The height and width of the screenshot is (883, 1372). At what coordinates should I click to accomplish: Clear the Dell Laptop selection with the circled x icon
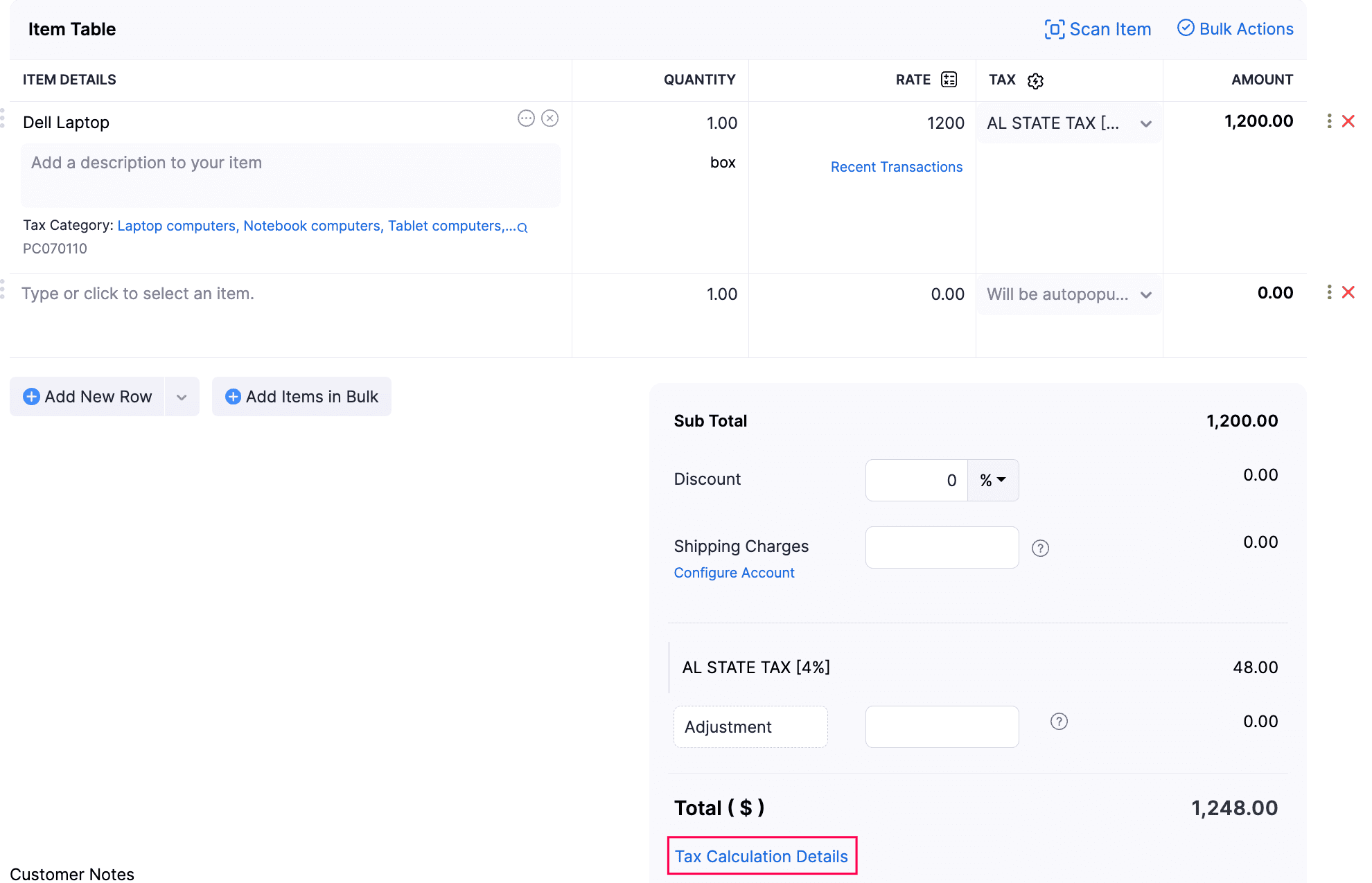tap(550, 118)
